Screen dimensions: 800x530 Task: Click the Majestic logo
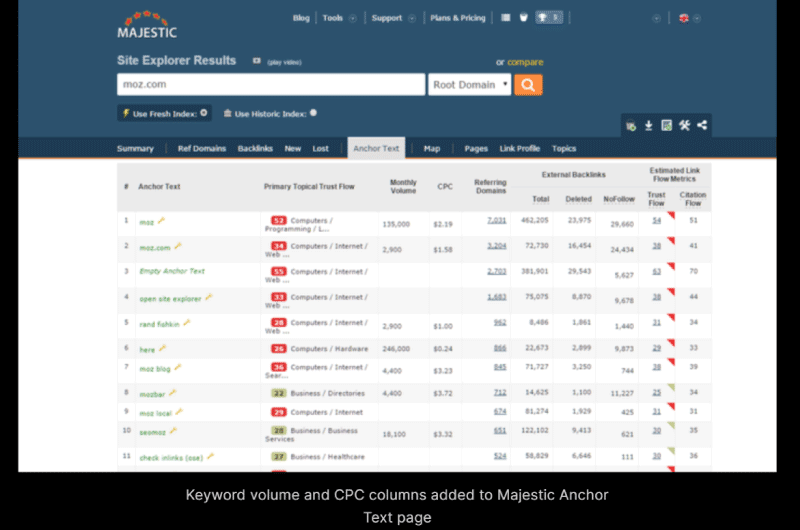point(147,24)
